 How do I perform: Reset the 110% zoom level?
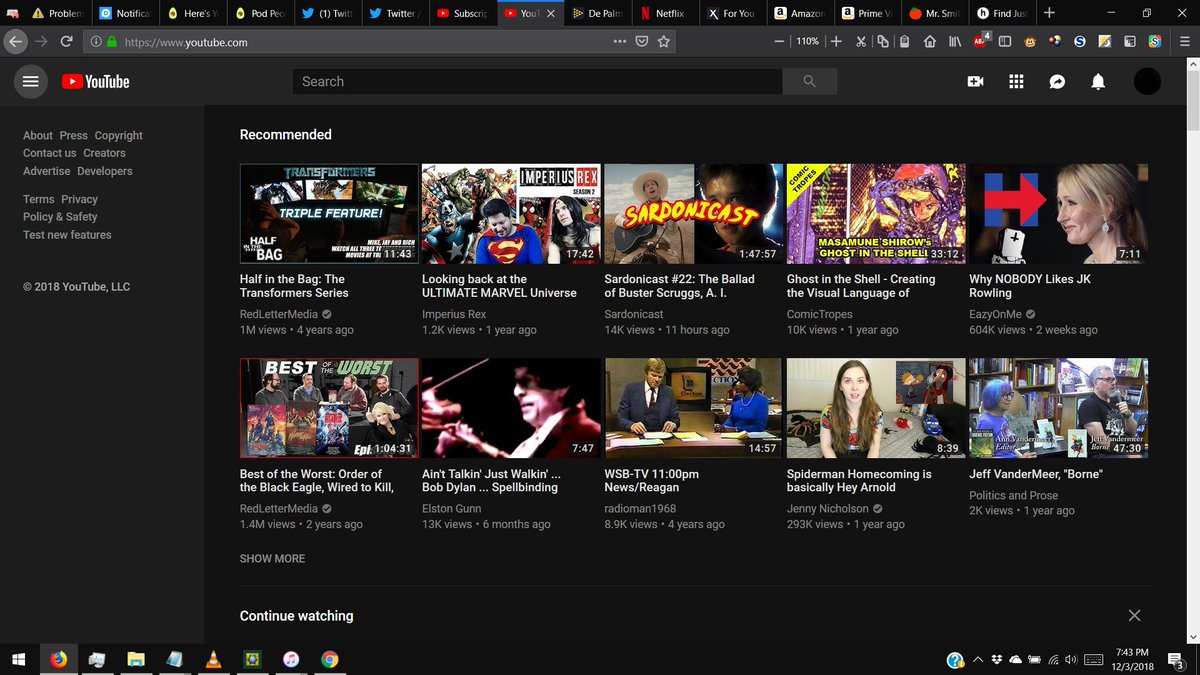pyautogui.click(x=808, y=42)
